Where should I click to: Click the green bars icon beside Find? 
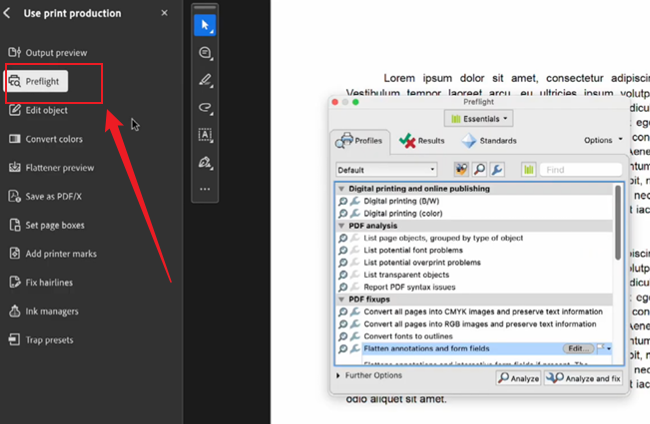[x=529, y=170]
